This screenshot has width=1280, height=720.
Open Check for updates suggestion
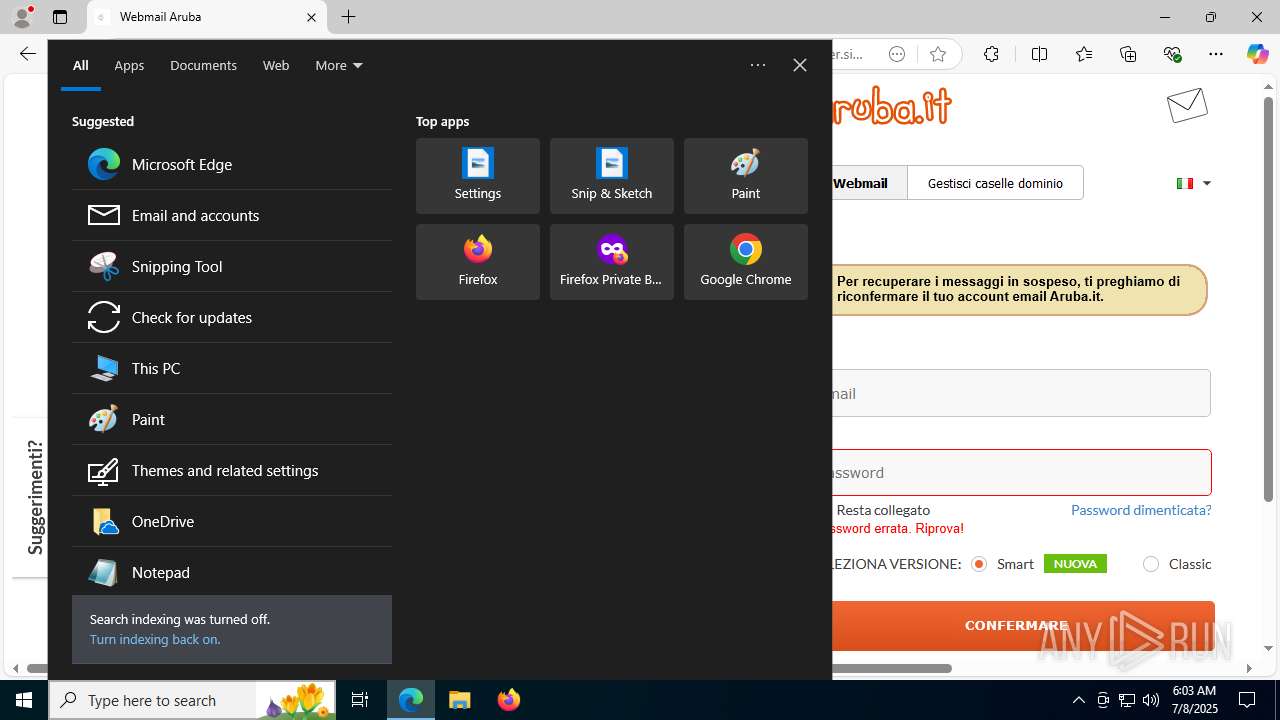231,317
